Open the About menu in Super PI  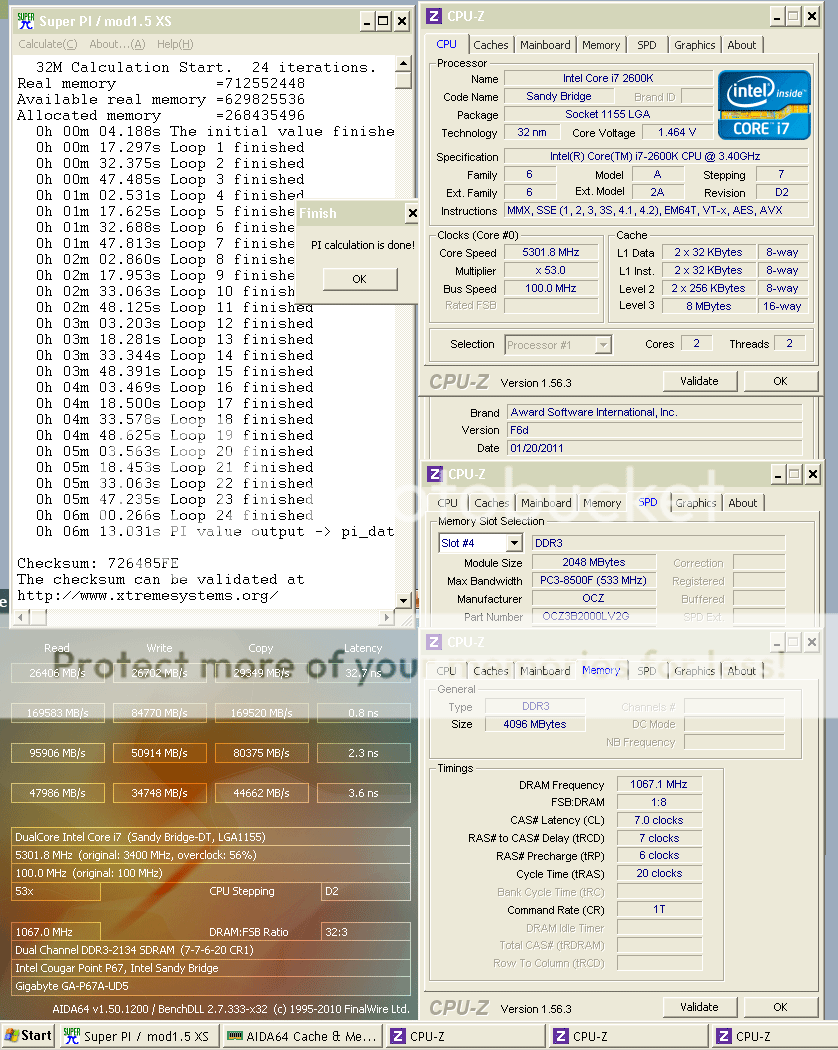tap(117, 44)
